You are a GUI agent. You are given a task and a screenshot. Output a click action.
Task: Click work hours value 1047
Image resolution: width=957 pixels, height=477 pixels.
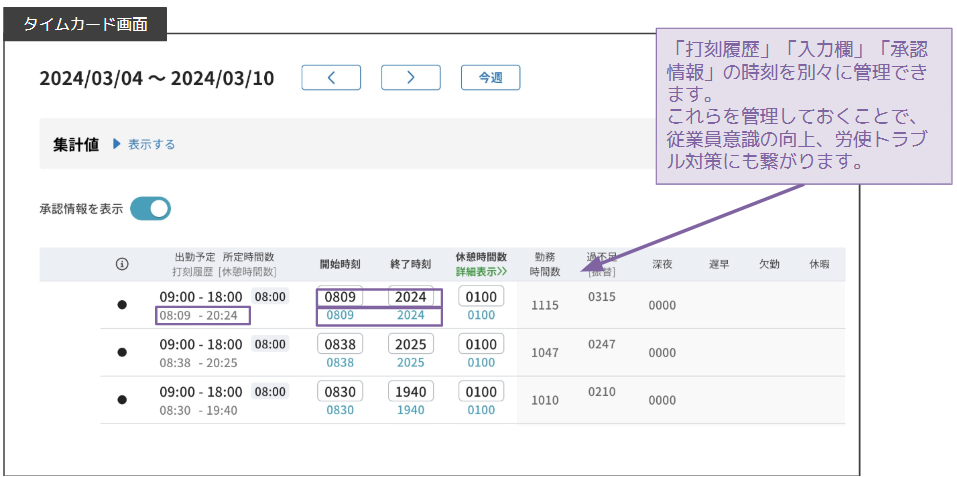(x=545, y=353)
